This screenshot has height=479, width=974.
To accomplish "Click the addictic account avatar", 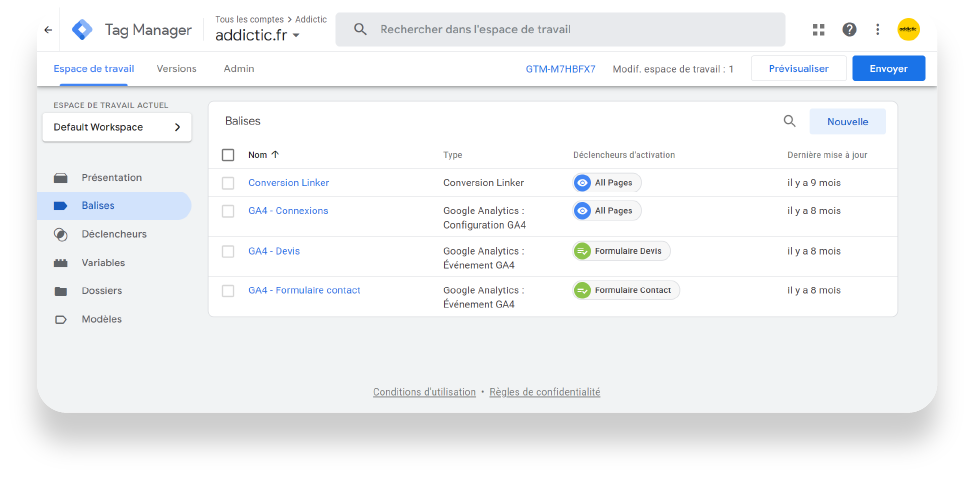I will [x=908, y=30].
